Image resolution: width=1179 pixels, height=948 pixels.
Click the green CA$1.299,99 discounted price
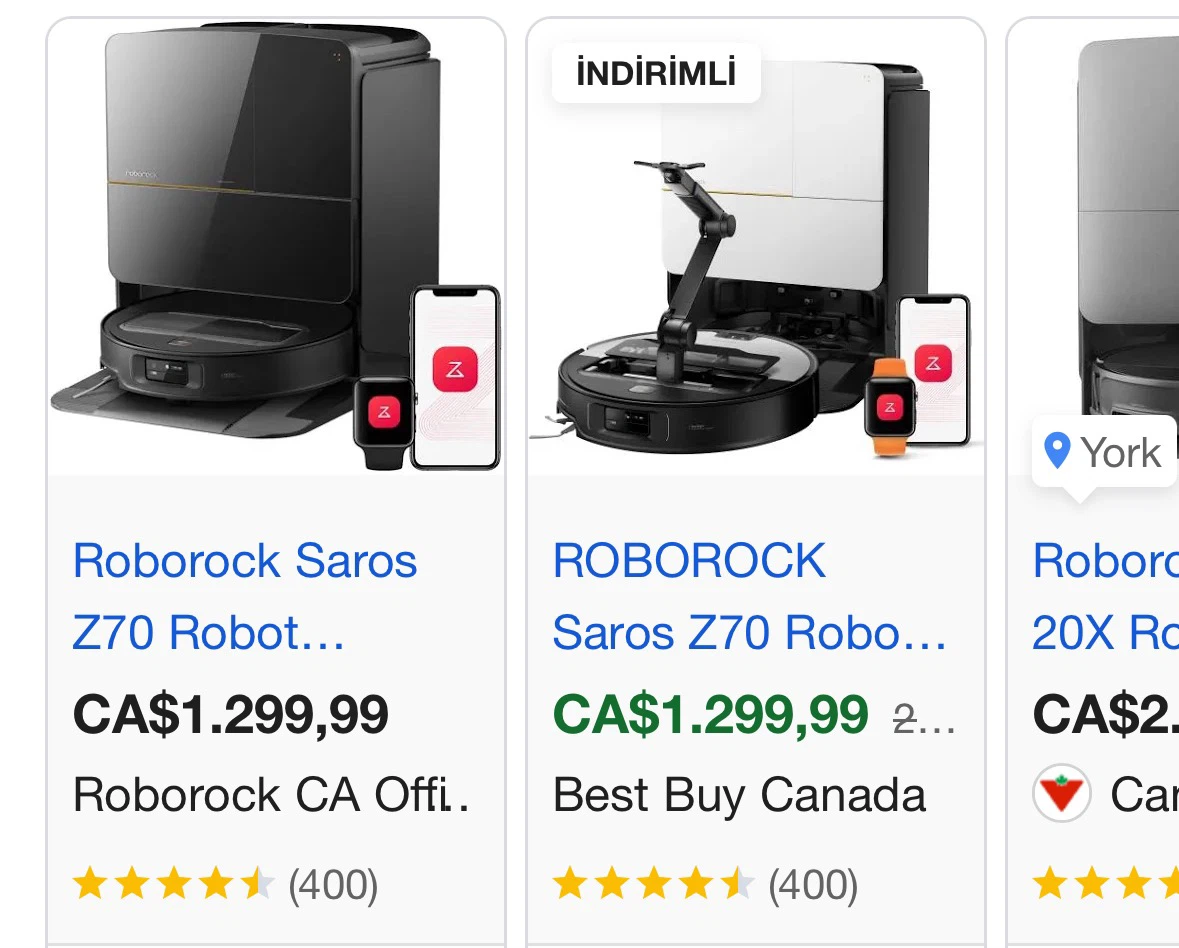(711, 714)
